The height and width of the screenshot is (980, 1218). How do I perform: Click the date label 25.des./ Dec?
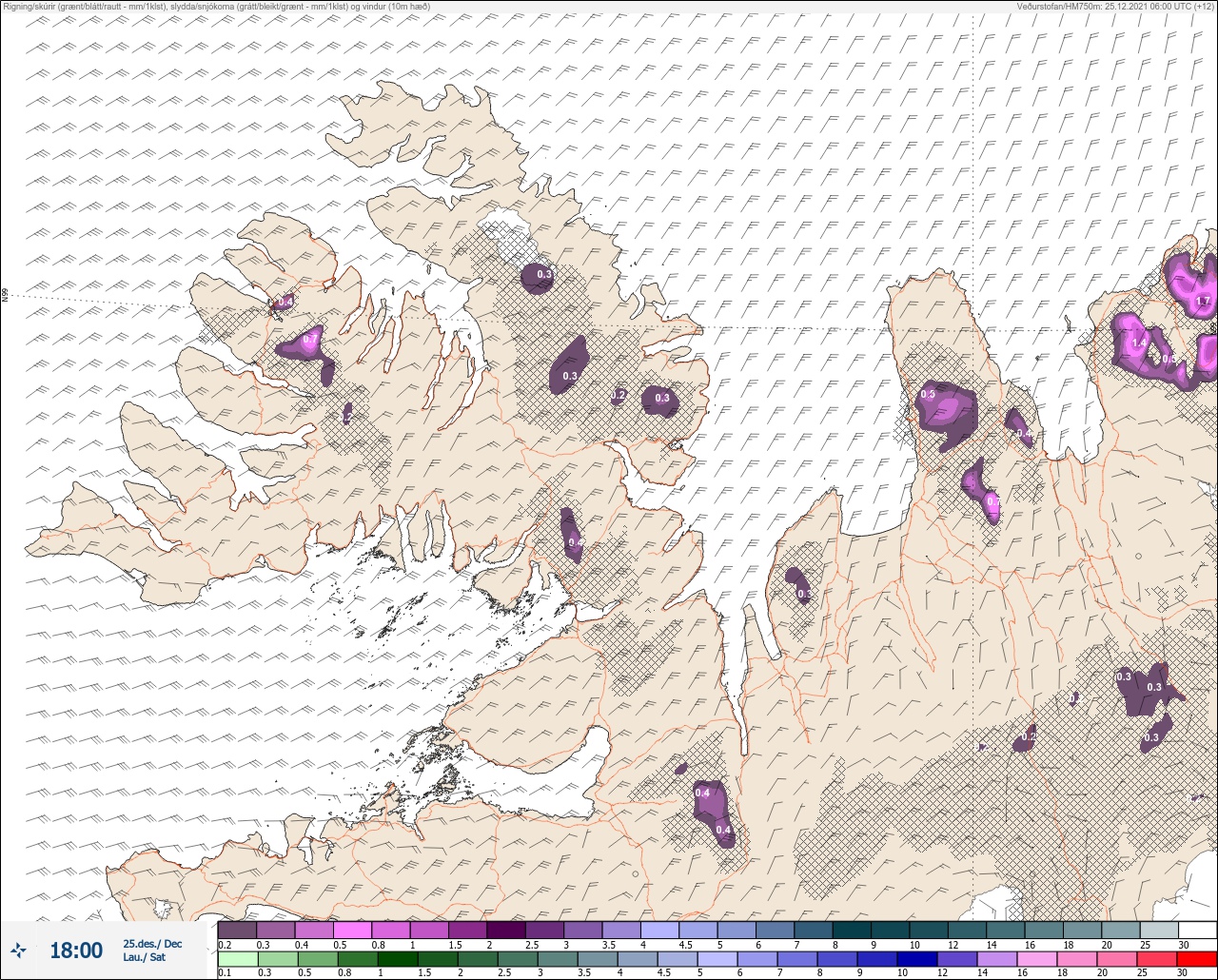point(151,943)
